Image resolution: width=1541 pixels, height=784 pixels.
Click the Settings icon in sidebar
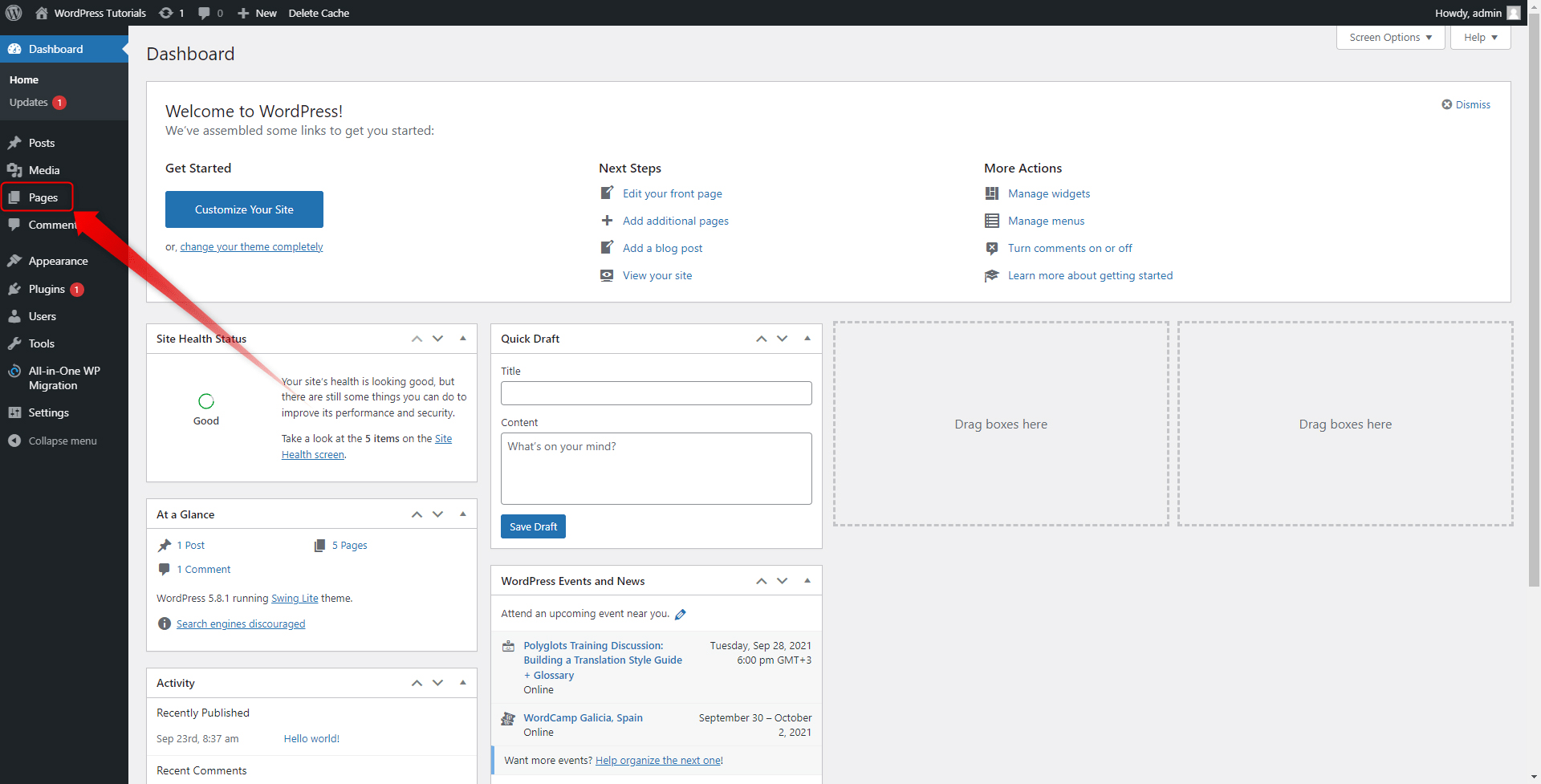click(14, 412)
